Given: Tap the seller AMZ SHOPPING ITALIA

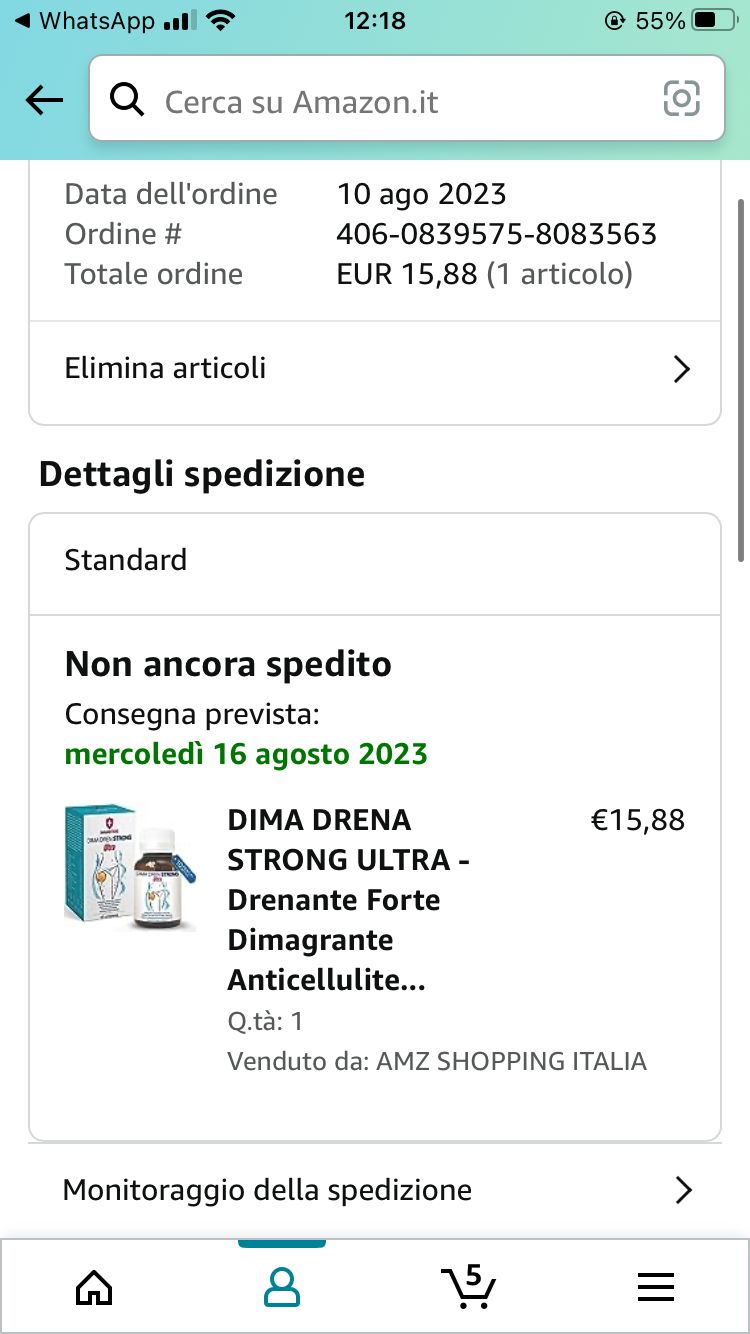Looking at the screenshot, I should pyautogui.click(x=511, y=1061).
